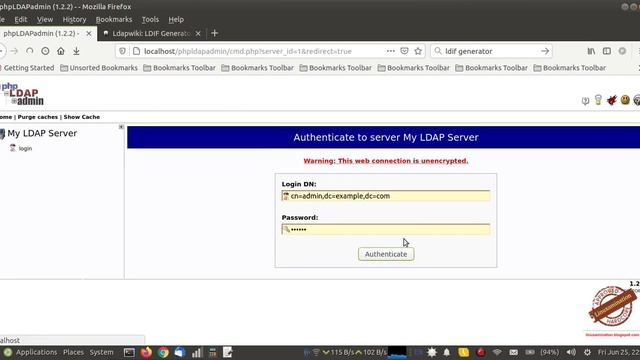Open the phpLDAPadmin help icon
The height and width of the screenshot is (360, 640).
585,100
